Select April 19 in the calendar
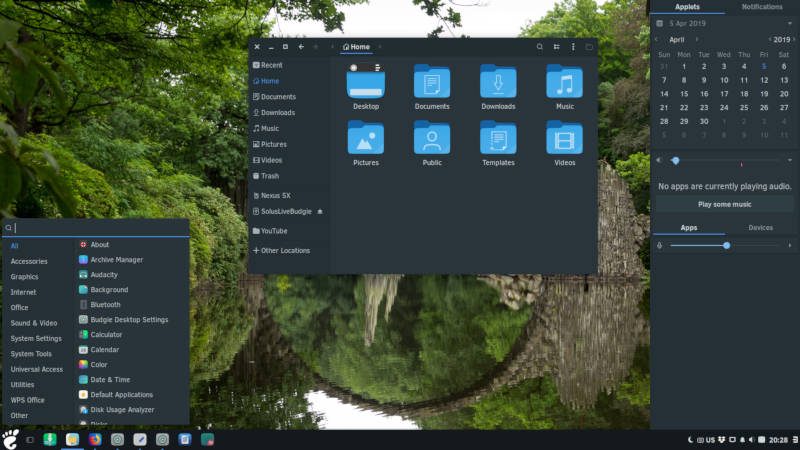Image resolution: width=800 pixels, height=450 pixels. (764, 94)
